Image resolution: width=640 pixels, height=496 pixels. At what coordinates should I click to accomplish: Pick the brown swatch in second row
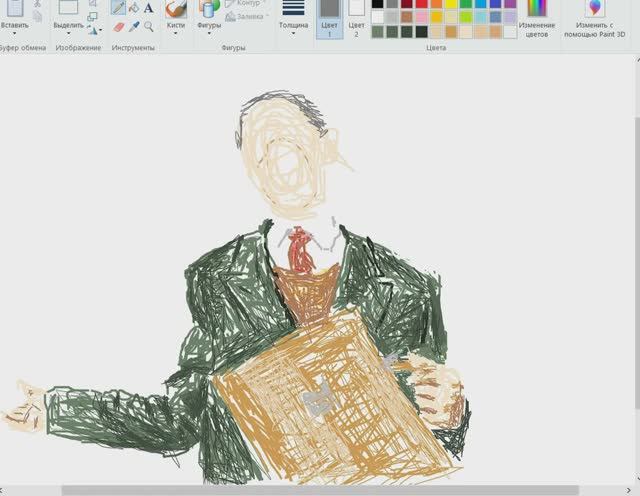click(x=407, y=17)
